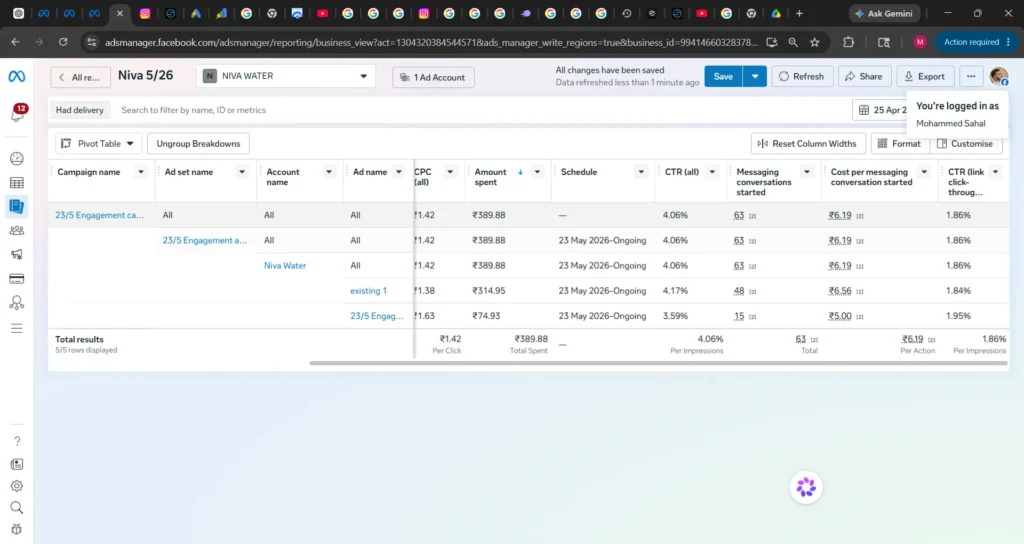1024x544 pixels.
Task: Open Billing card icon in sidebar
Action: click(17, 279)
